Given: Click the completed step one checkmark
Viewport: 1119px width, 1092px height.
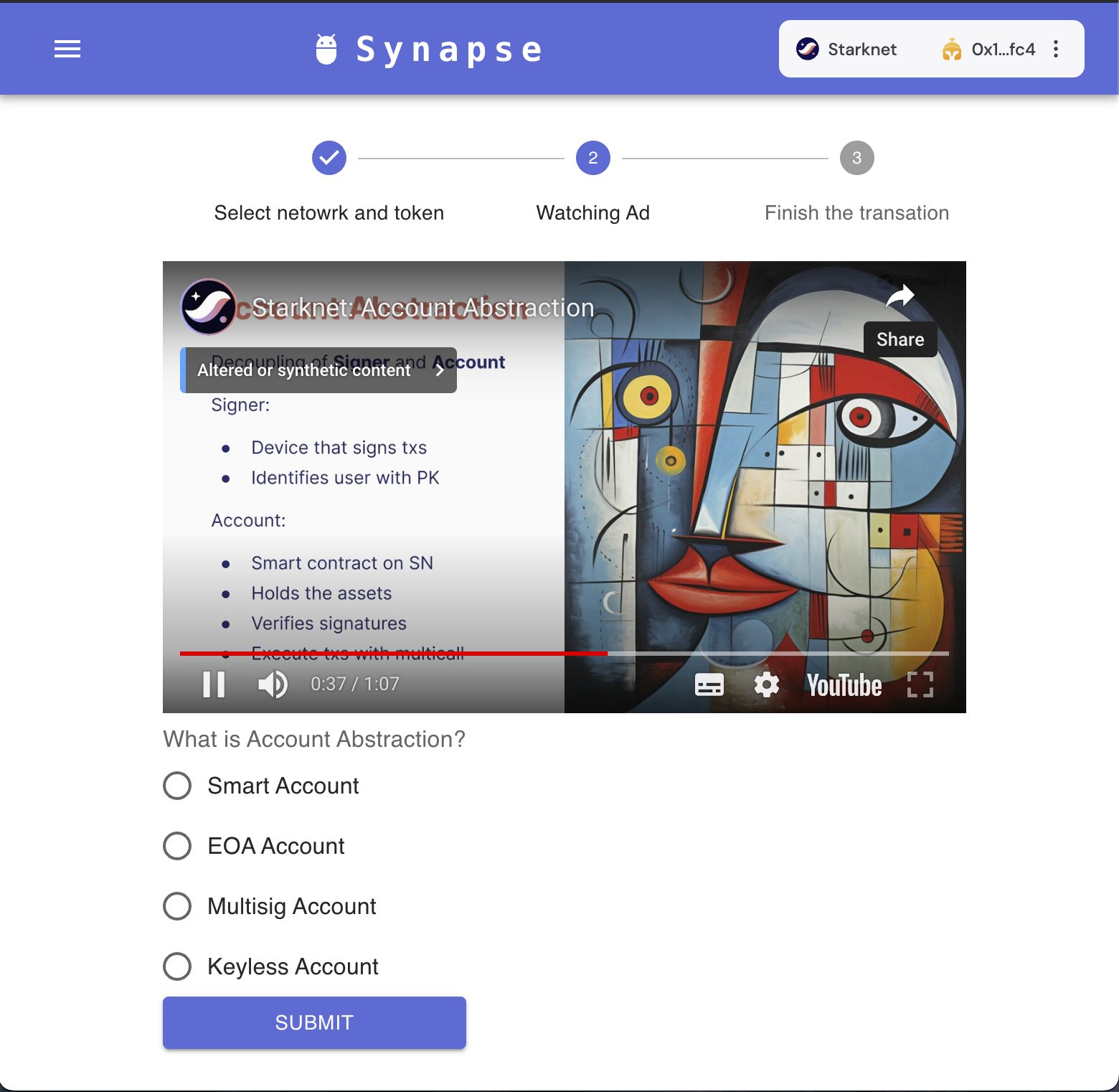Looking at the screenshot, I should click(329, 158).
